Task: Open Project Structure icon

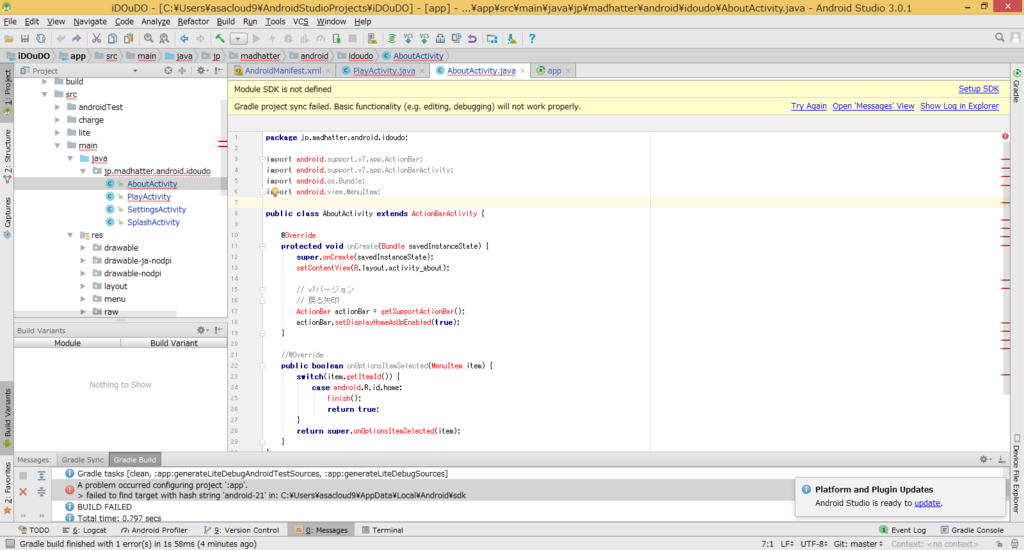Action: click(492, 39)
